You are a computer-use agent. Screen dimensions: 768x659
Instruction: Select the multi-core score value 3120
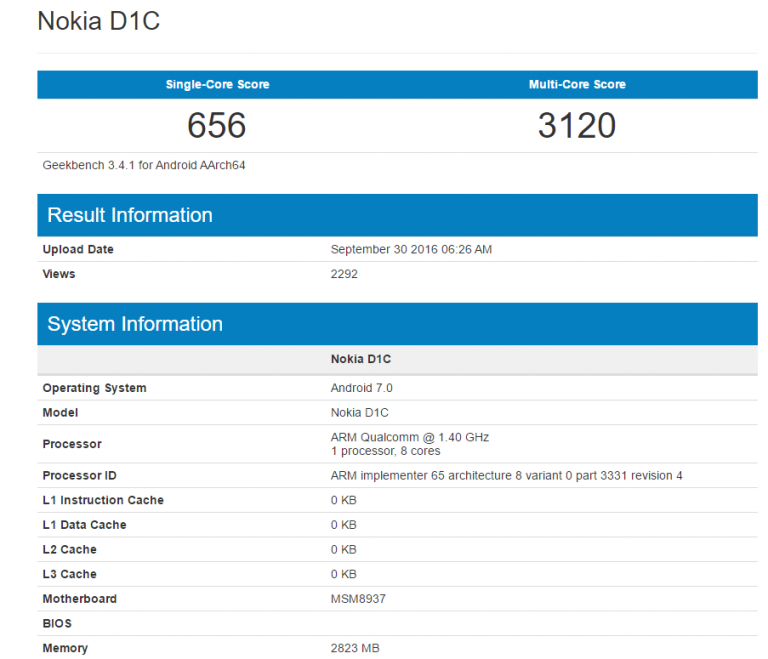pos(577,125)
